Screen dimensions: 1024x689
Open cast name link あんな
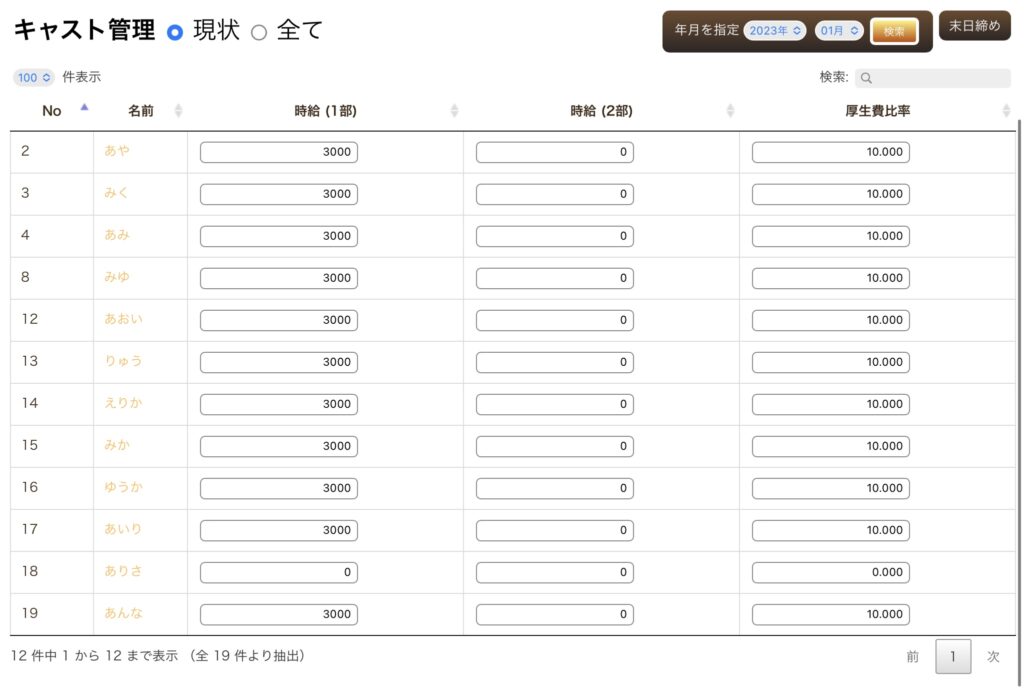pyautogui.click(x=123, y=613)
